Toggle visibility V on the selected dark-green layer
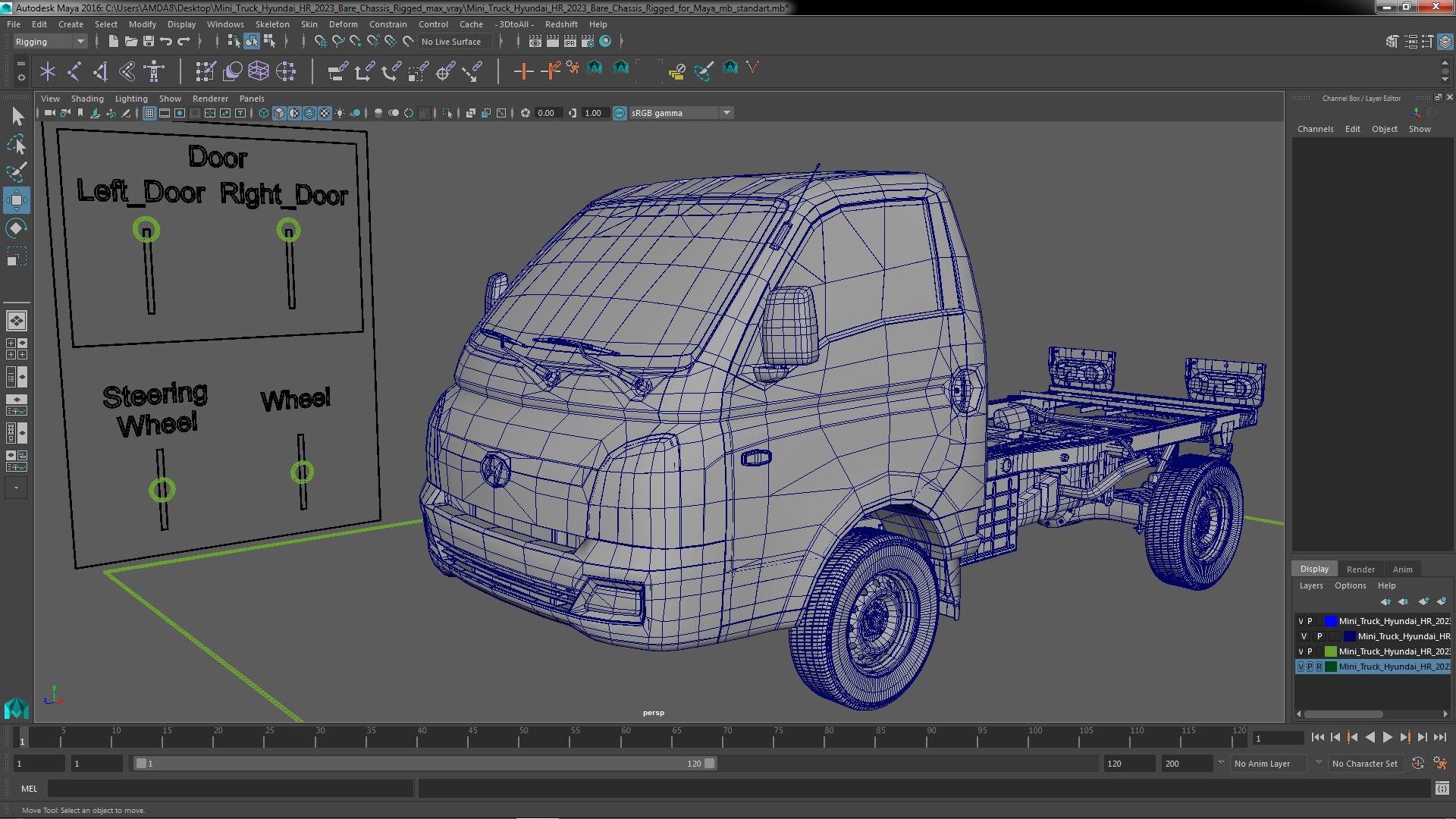Image resolution: width=1456 pixels, height=819 pixels. click(x=1301, y=667)
